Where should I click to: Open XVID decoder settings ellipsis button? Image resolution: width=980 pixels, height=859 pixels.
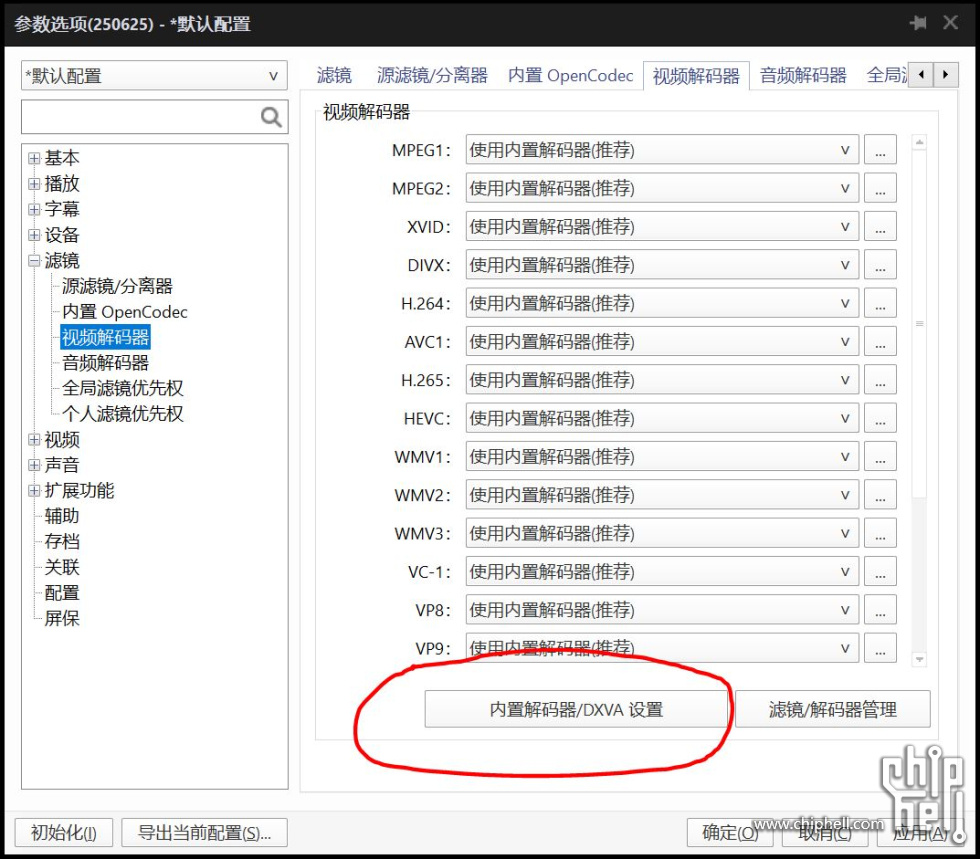[880, 226]
